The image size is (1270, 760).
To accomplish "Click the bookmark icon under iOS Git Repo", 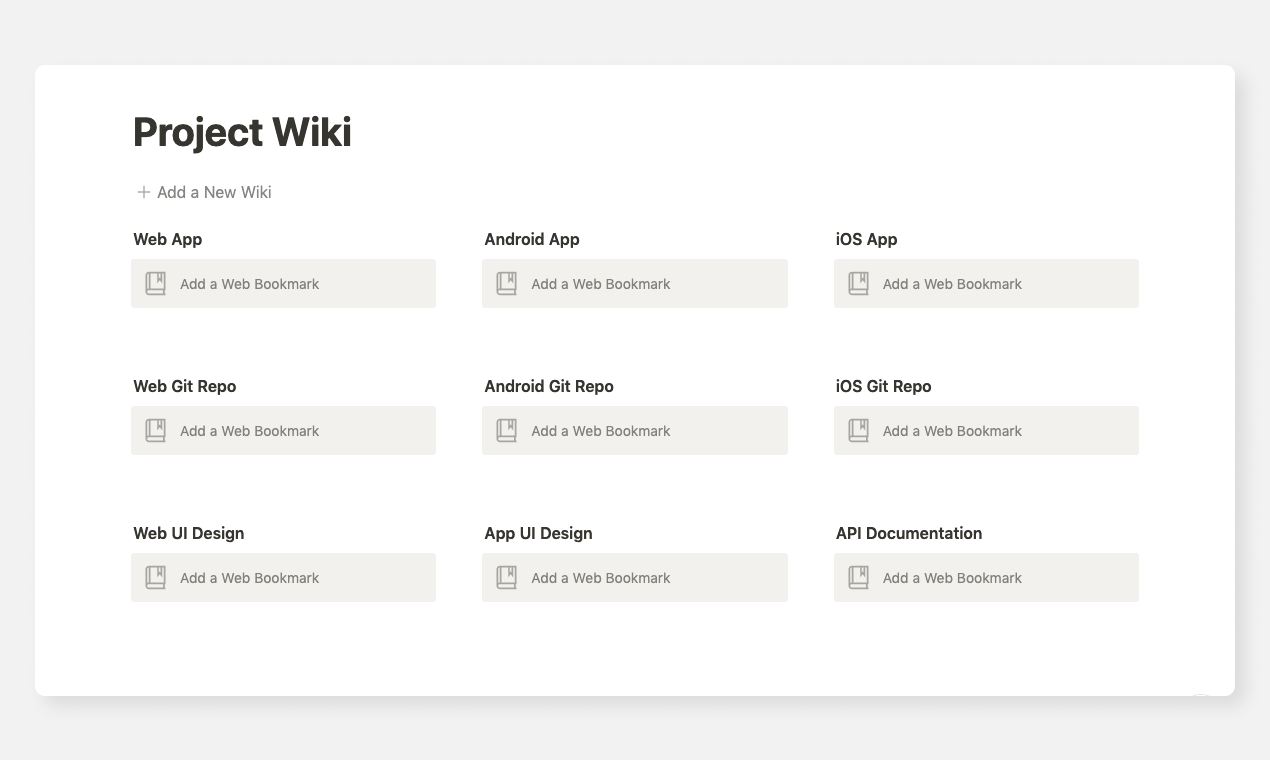I will tap(858, 430).
